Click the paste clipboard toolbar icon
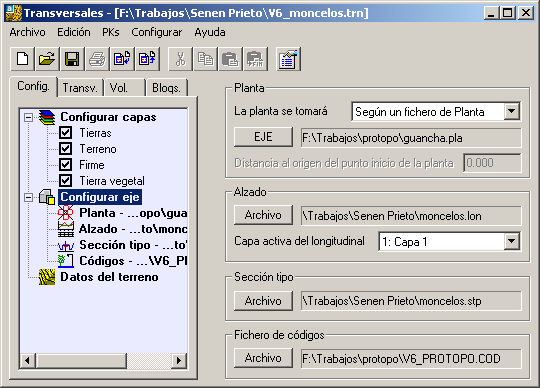Viewport: 540px width, 388px height. (230, 59)
